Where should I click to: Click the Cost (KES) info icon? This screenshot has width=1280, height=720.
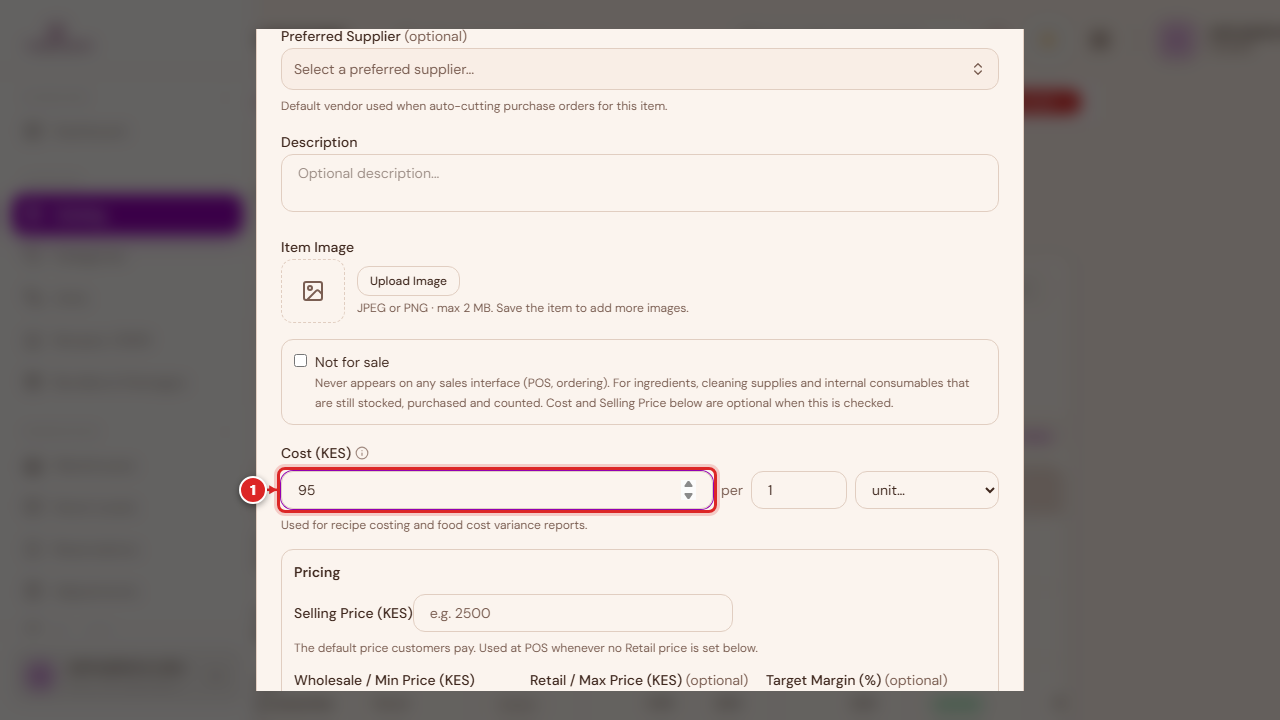pyautogui.click(x=362, y=453)
